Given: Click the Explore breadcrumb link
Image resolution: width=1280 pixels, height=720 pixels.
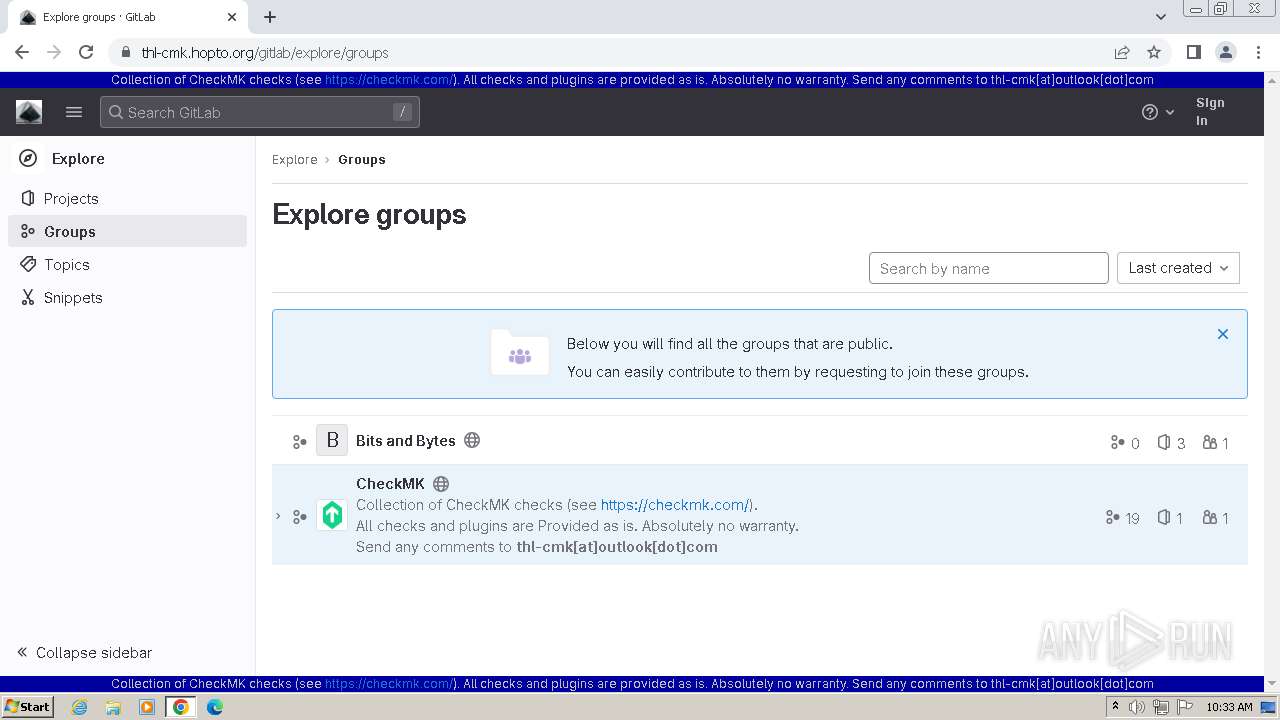Looking at the screenshot, I should tap(295, 159).
